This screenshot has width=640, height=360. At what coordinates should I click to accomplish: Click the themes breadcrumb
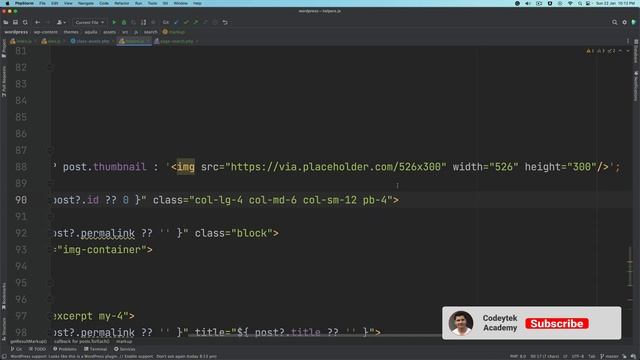coord(71,32)
